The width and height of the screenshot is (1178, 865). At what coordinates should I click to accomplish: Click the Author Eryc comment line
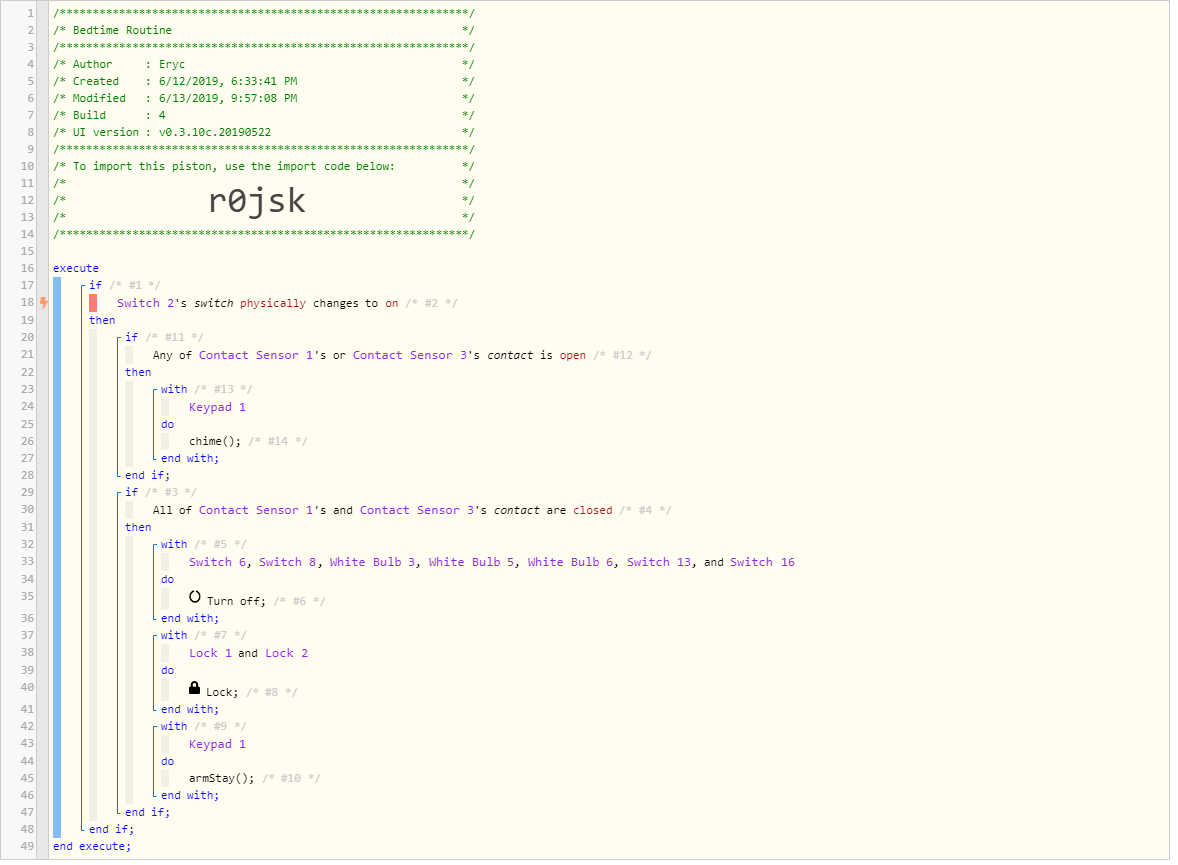(263, 65)
